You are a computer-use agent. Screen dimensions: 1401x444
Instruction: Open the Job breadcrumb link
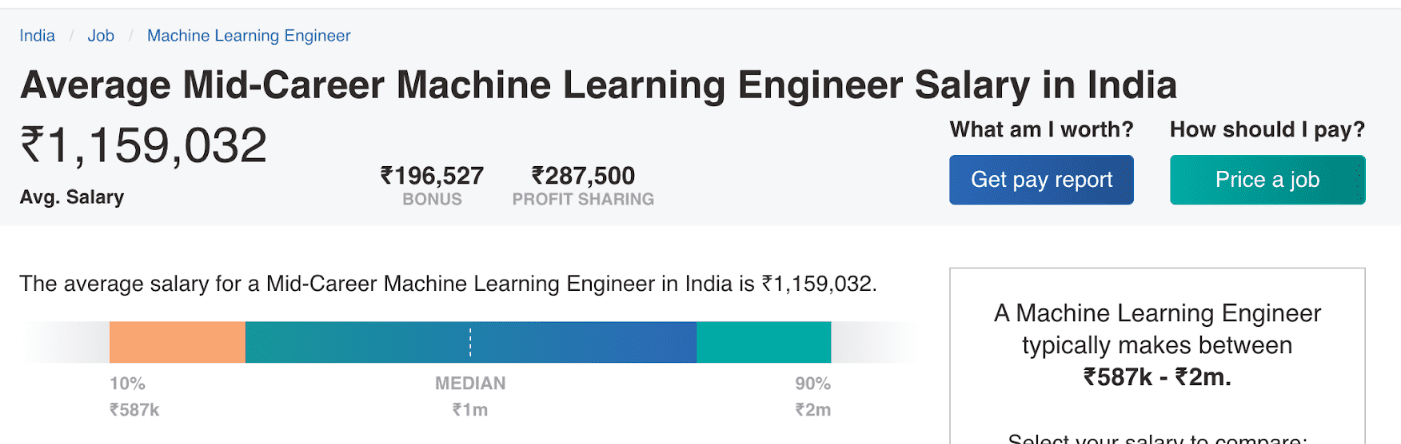coord(101,36)
